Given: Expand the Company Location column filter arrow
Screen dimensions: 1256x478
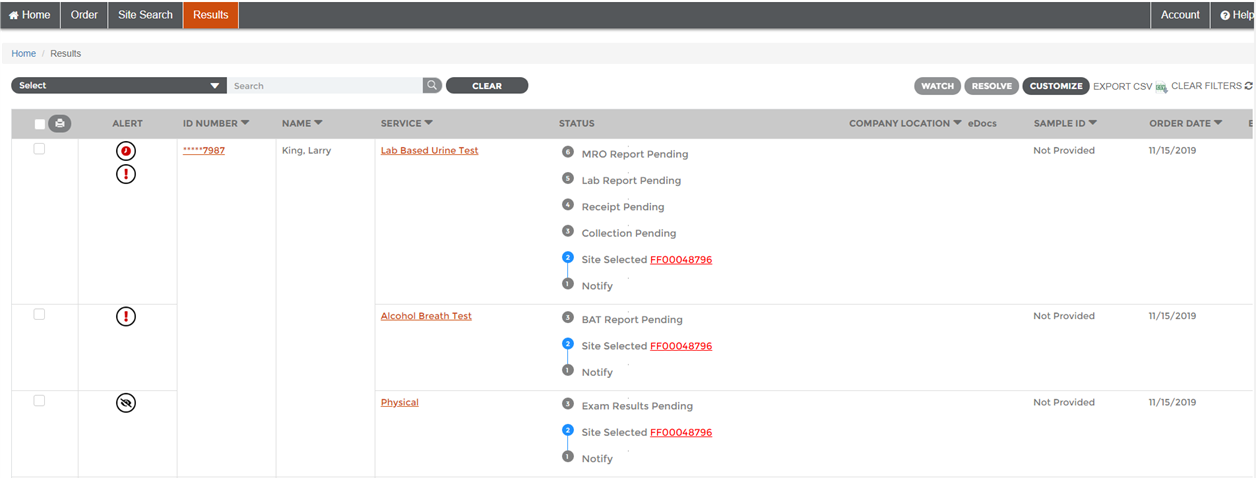Looking at the screenshot, I should 957,123.
